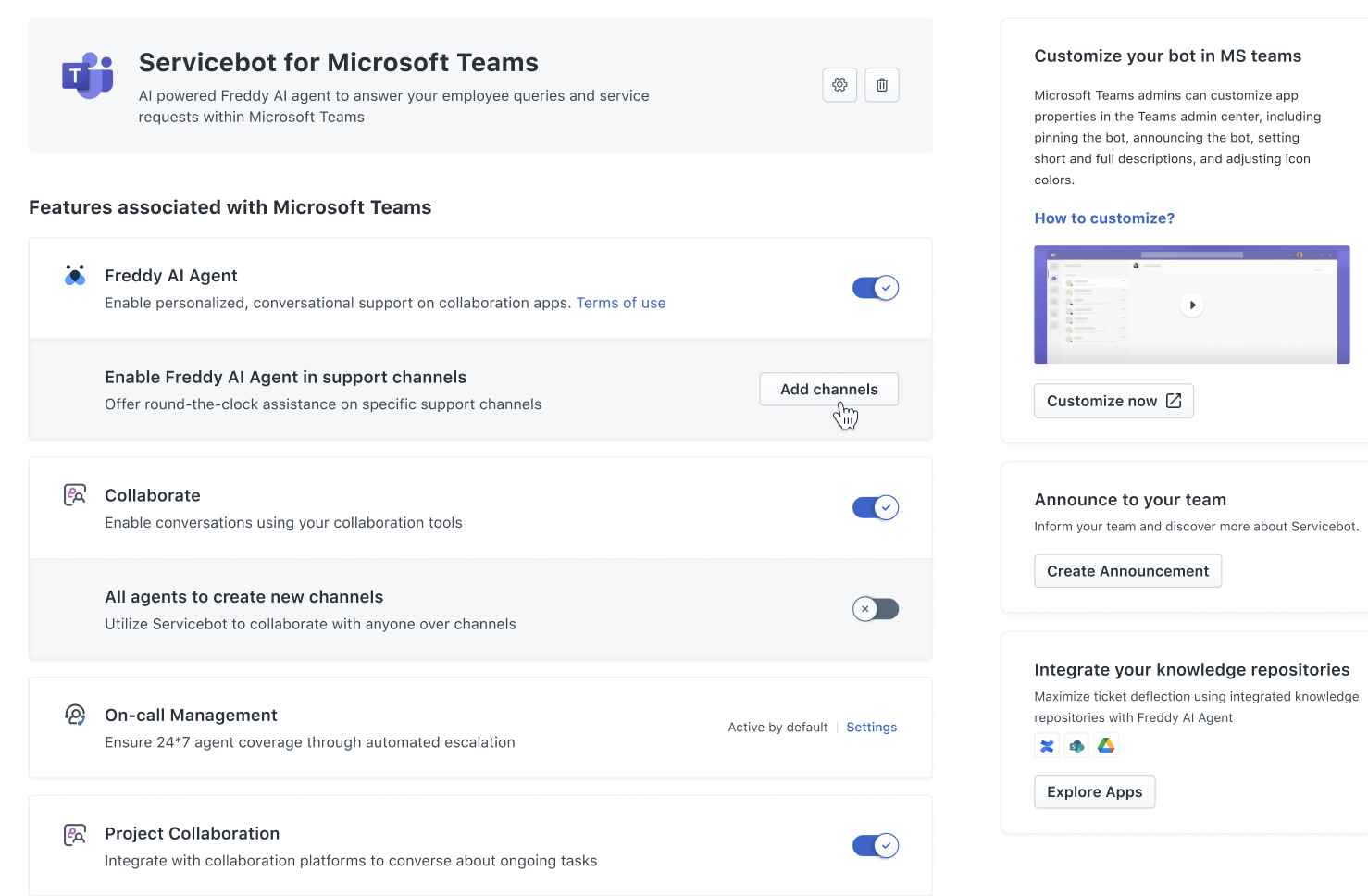
Task: Disable the Freddy AI Agent toggle
Action: click(876, 288)
